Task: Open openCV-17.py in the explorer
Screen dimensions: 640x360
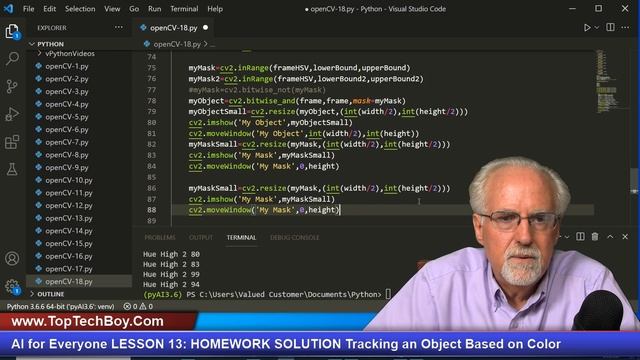Action: tap(69, 269)
